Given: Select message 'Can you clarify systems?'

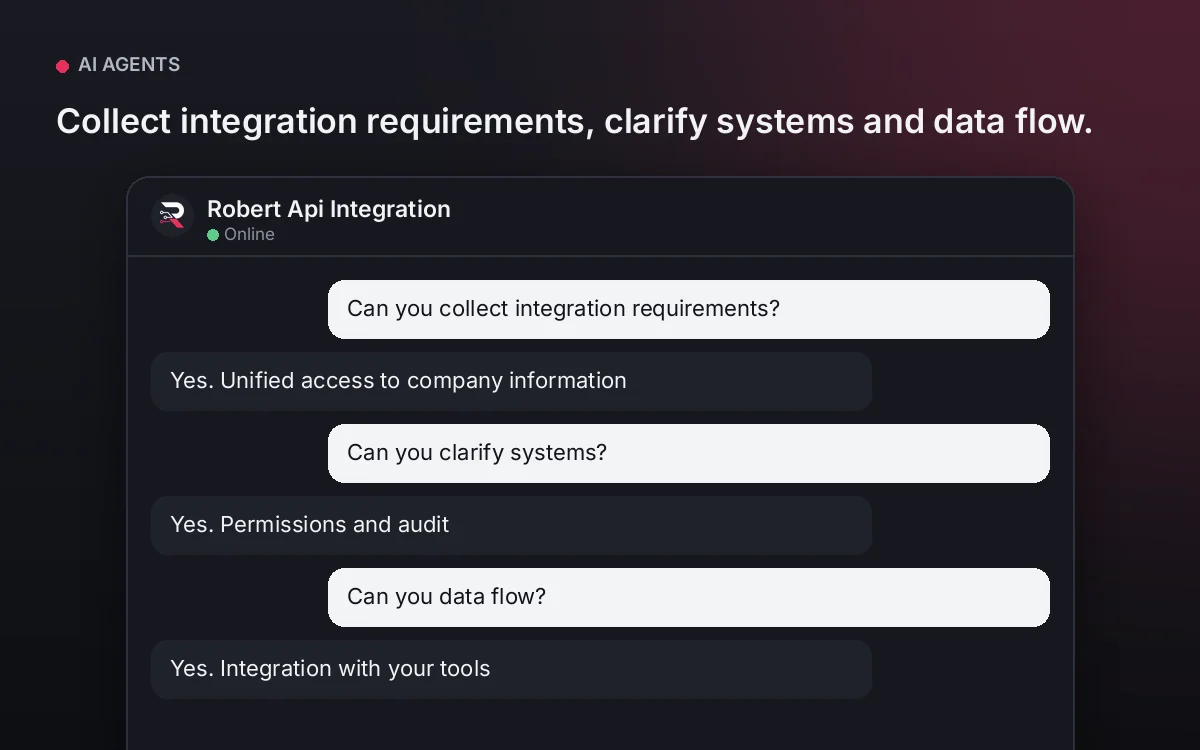Looking at the screenshot, I should pos(689,453).
